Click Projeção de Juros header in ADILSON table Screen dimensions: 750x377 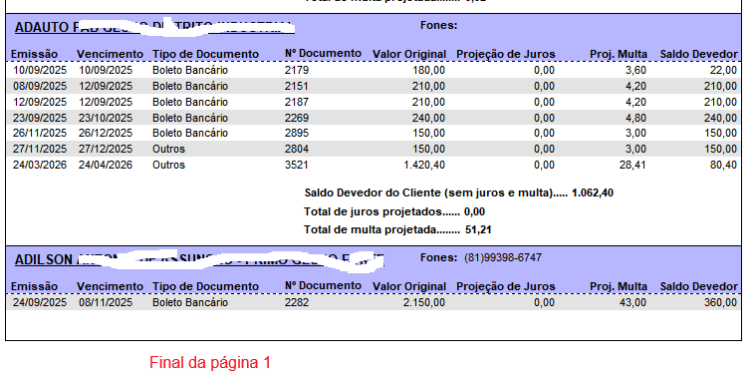(x=506, y=287)
